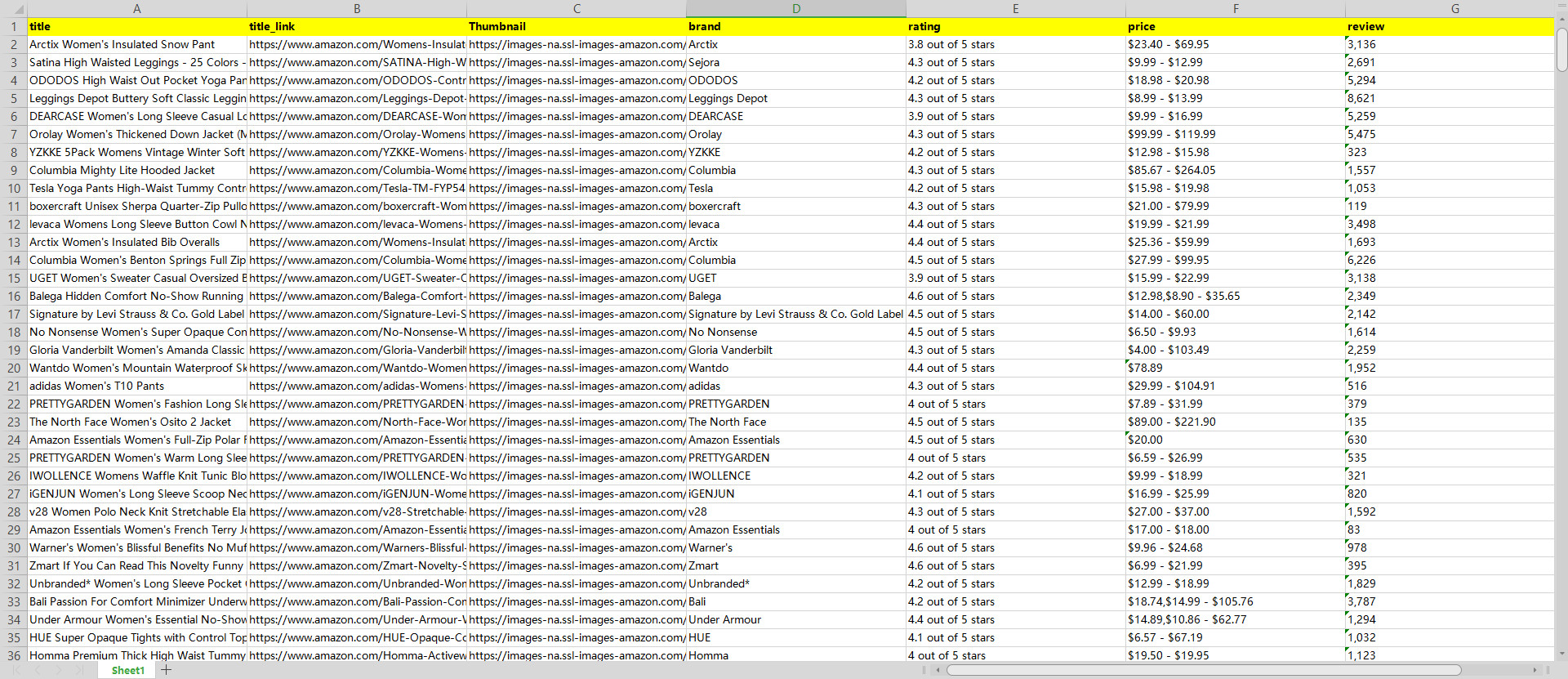Select column C header
Screen dimensions: 1568x679
577,8
